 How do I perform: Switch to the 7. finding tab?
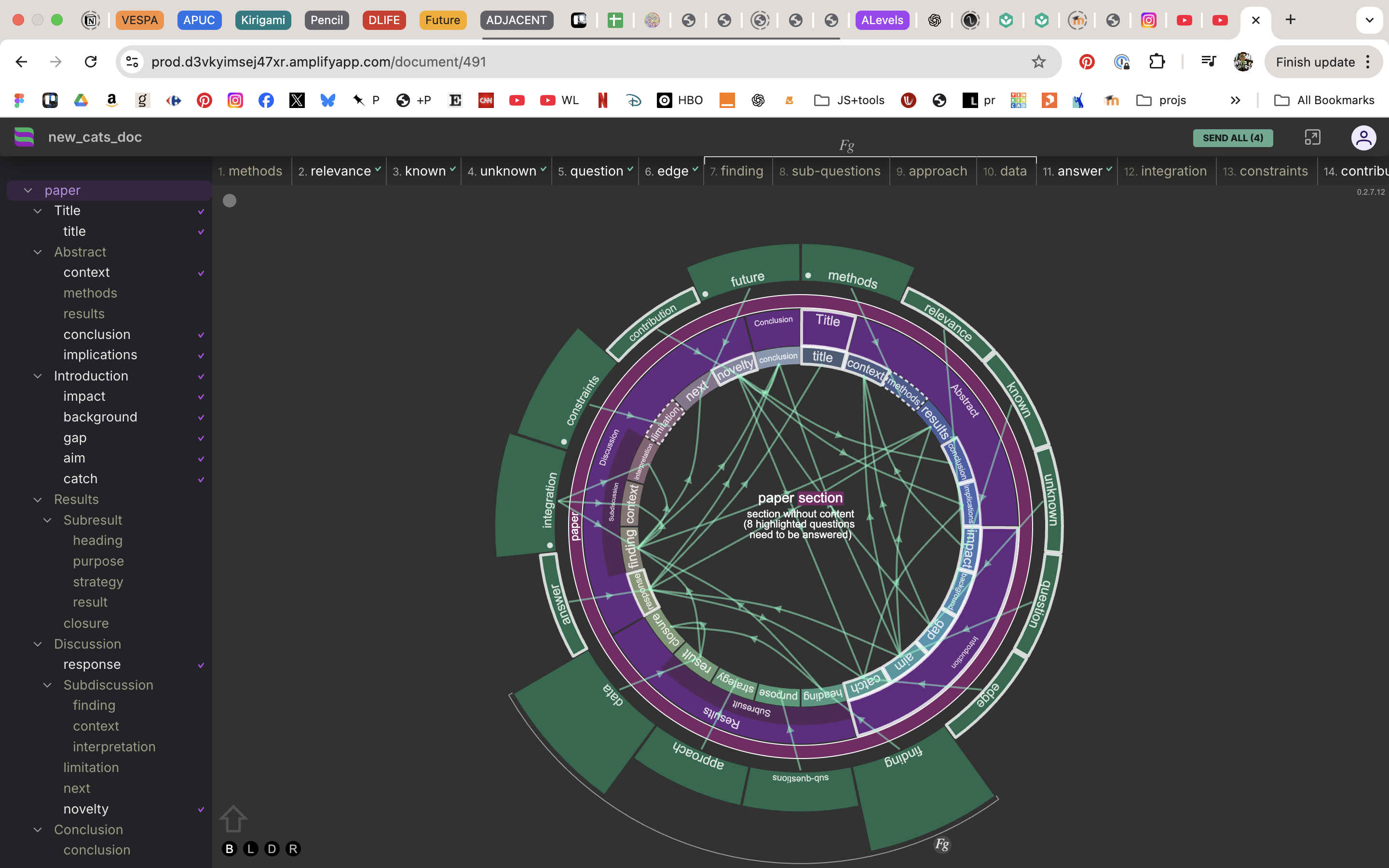click(737, 171)
